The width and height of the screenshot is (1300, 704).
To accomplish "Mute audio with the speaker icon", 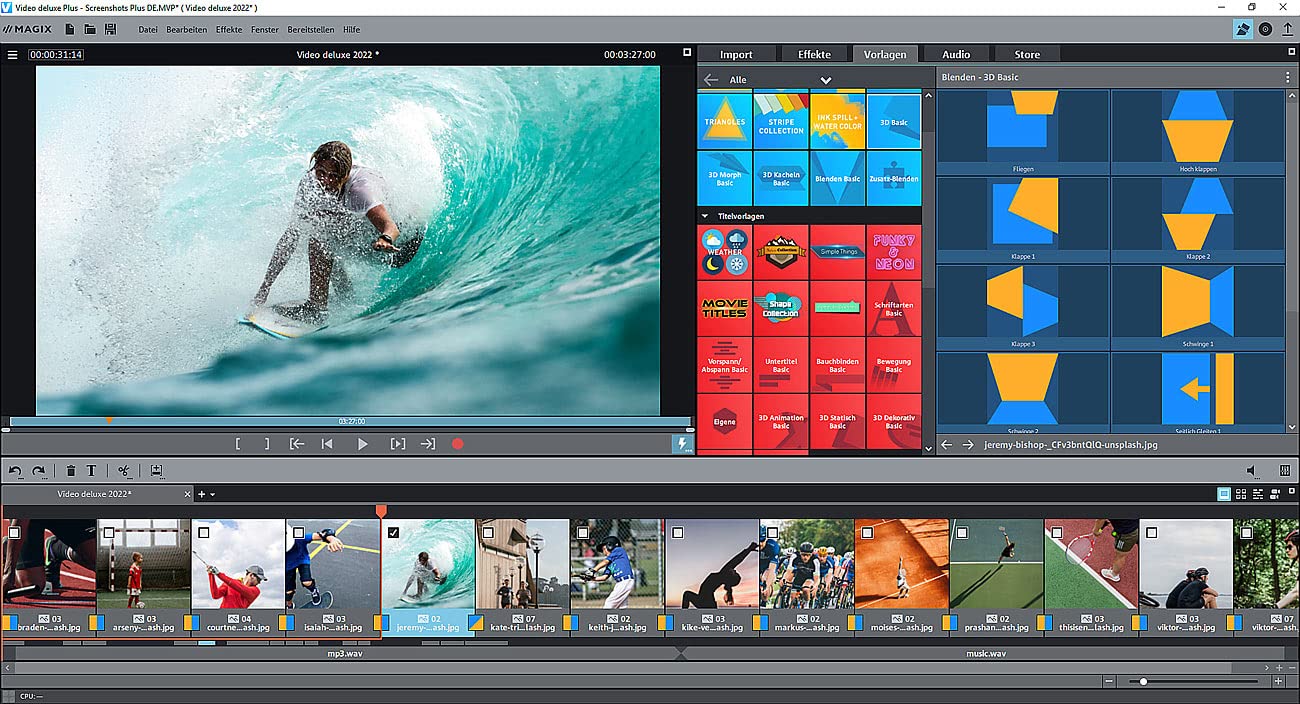I will [x=1252, y=470].
